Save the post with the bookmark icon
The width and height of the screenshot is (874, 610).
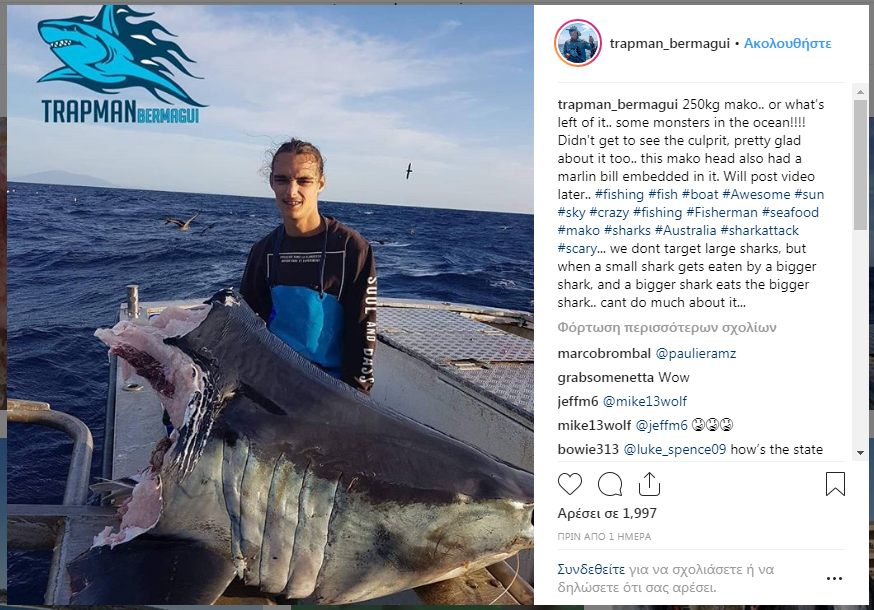pos(835,483)
